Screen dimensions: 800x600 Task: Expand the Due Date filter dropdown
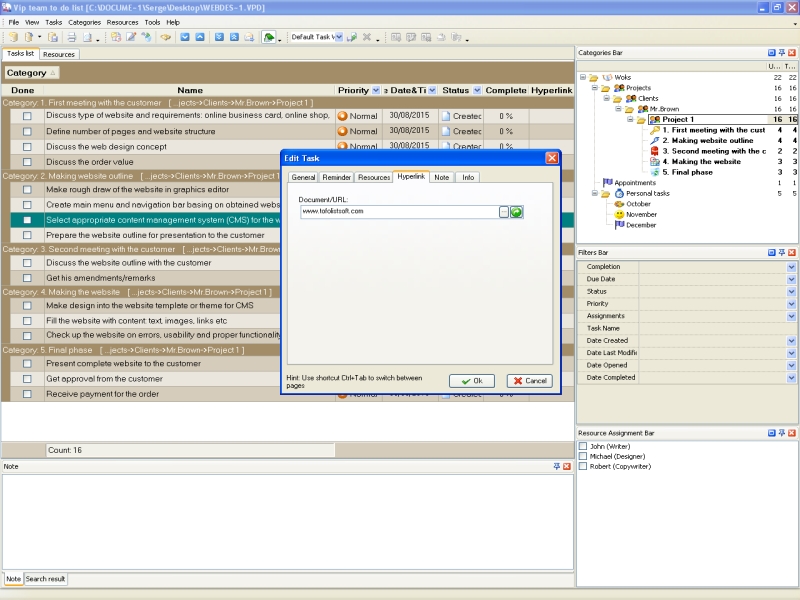coord(791,280)
